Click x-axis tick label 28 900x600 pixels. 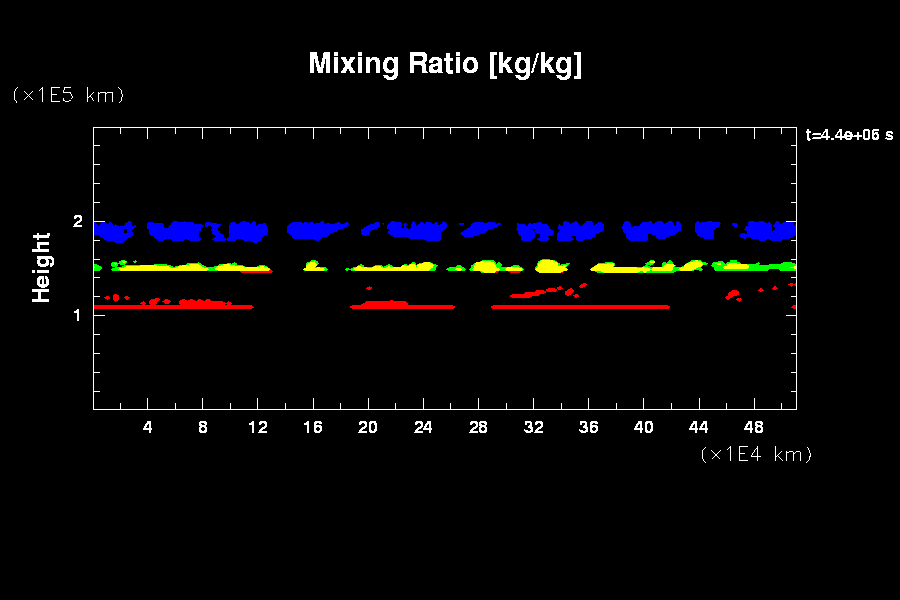pos(478,427)
